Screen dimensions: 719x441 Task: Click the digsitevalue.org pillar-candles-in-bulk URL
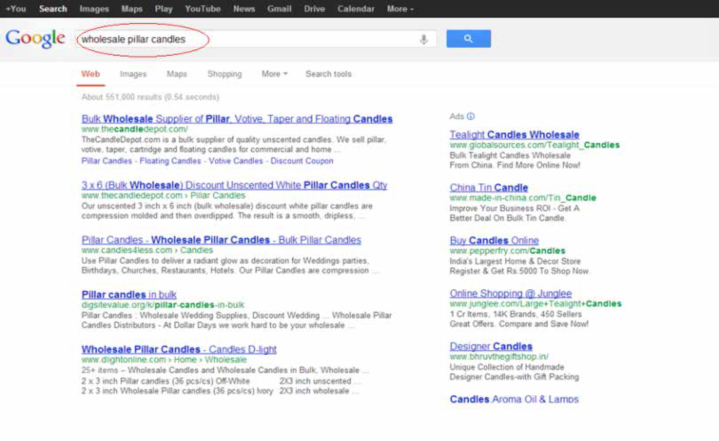tap(163, 305)
